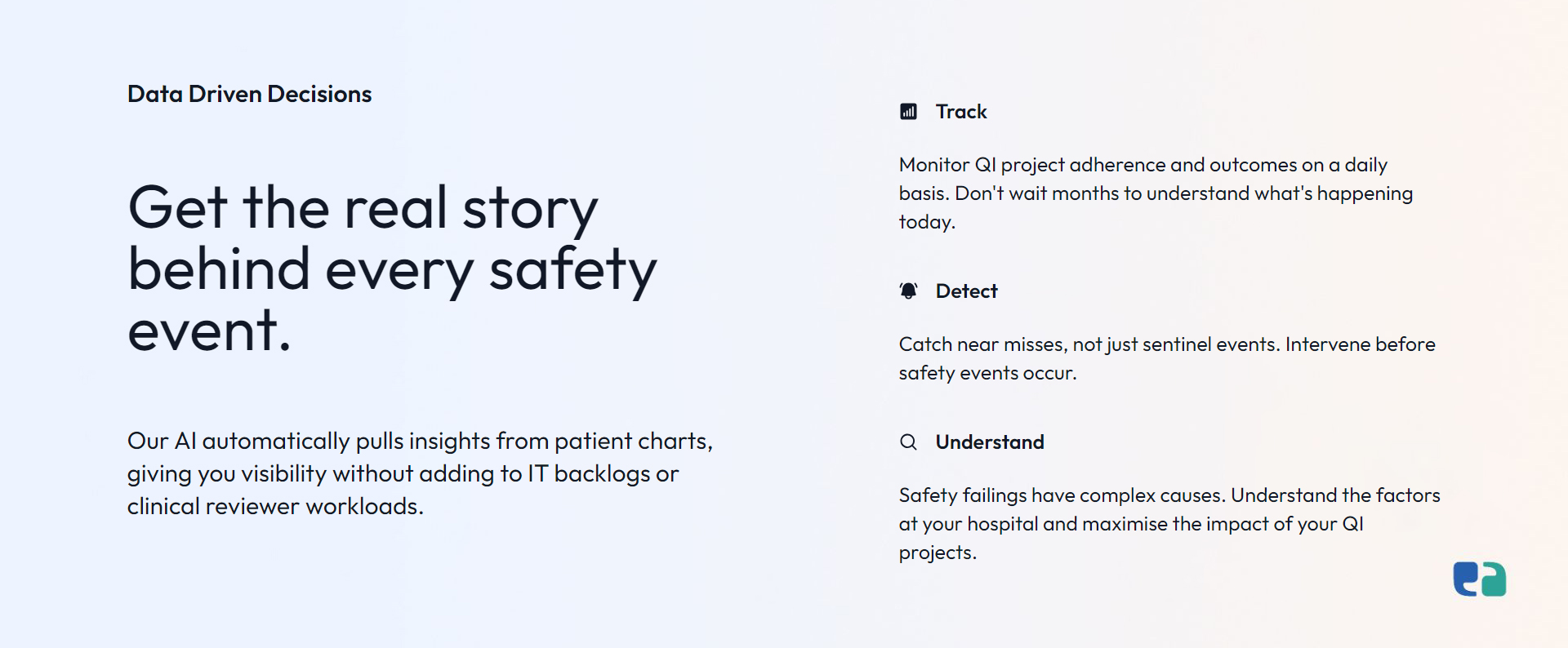Click the text "safety events occur."
The width and height of the screenshot is (1568, 648).
coord(988,374)
